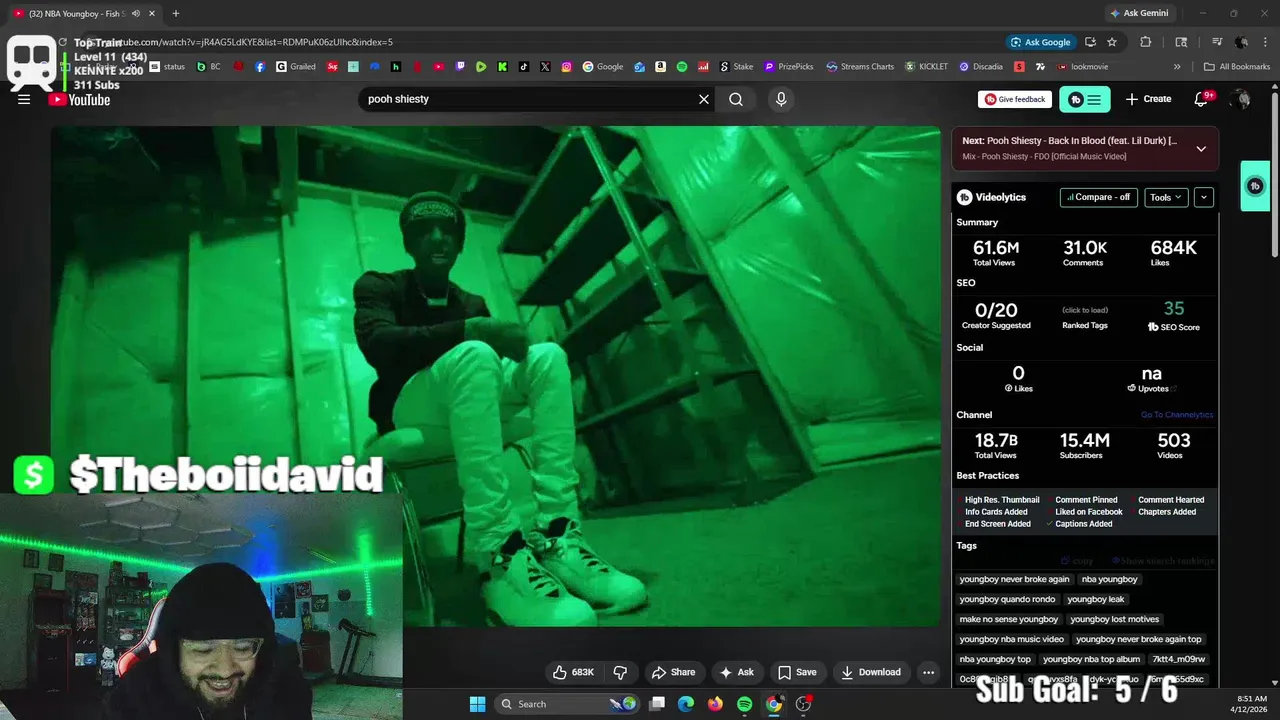The height and width of the screenshot is (720, 1280).
Task: Click Ask Google in address bar
Action: [1041, 42]
